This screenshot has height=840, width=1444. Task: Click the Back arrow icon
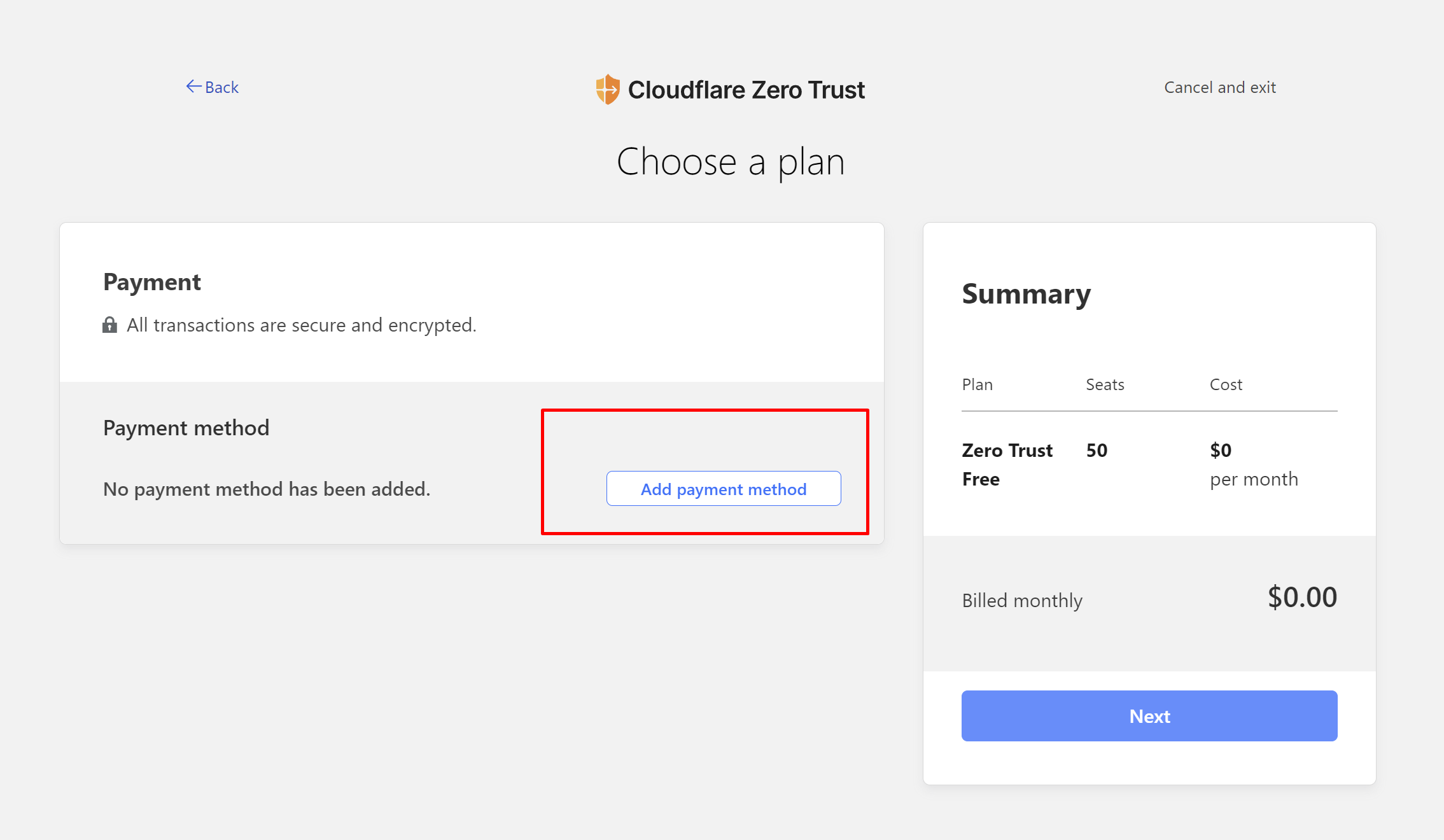(x=193, y=87)
